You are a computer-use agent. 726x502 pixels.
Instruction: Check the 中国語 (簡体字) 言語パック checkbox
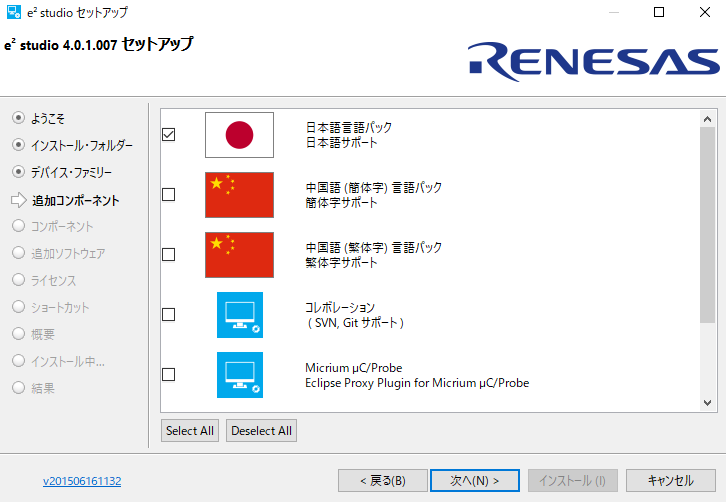(169, 195)
